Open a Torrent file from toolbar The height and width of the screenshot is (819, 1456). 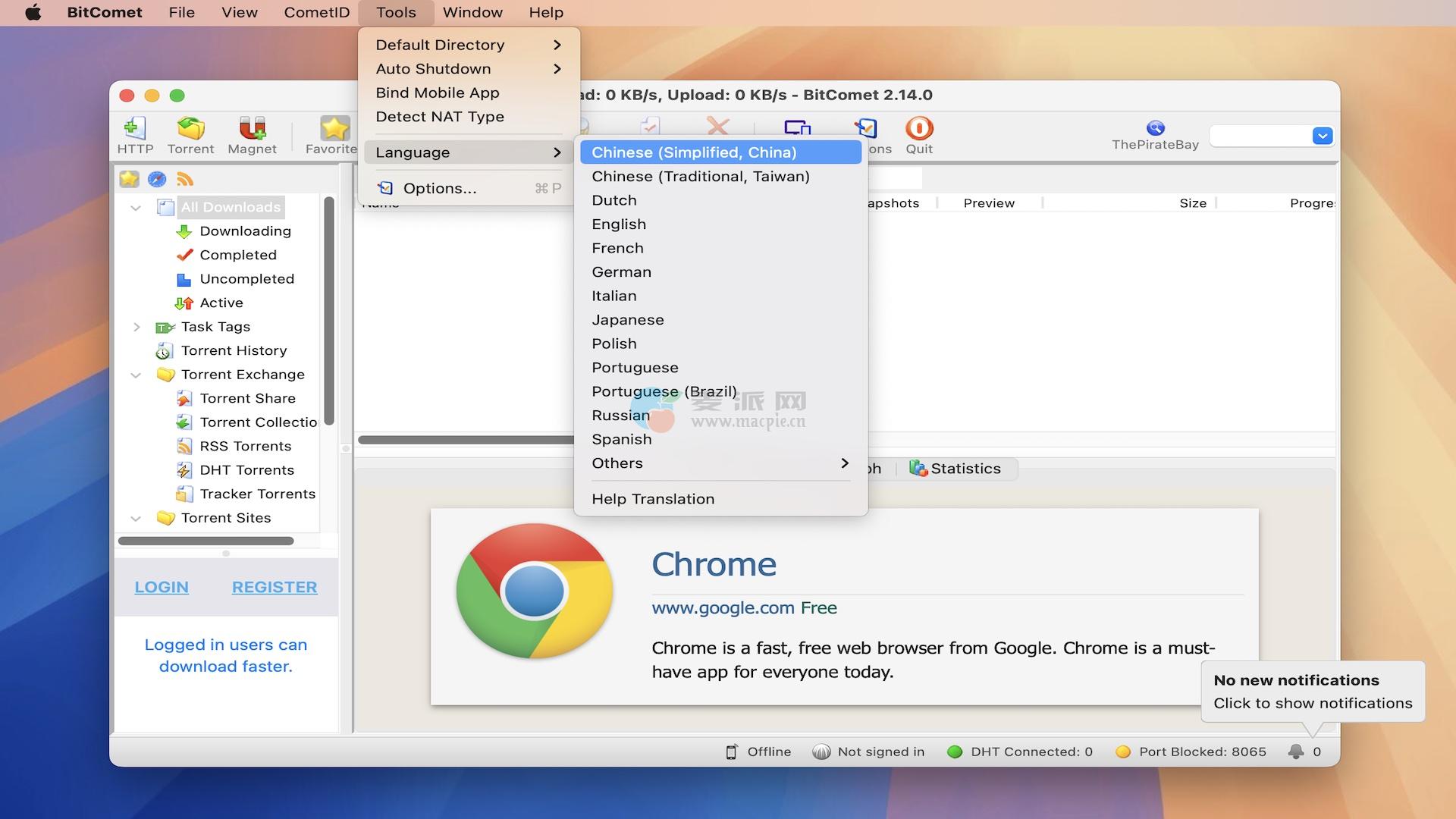tap(190, 129)
